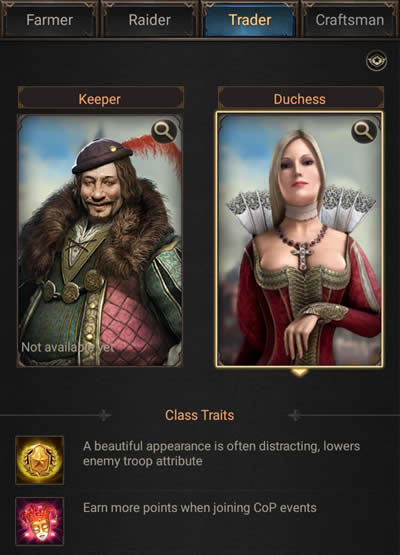This screenshot has height=555, width=400.
Task: Tap the carnival mask trait icon
Action: pos(40,521)
